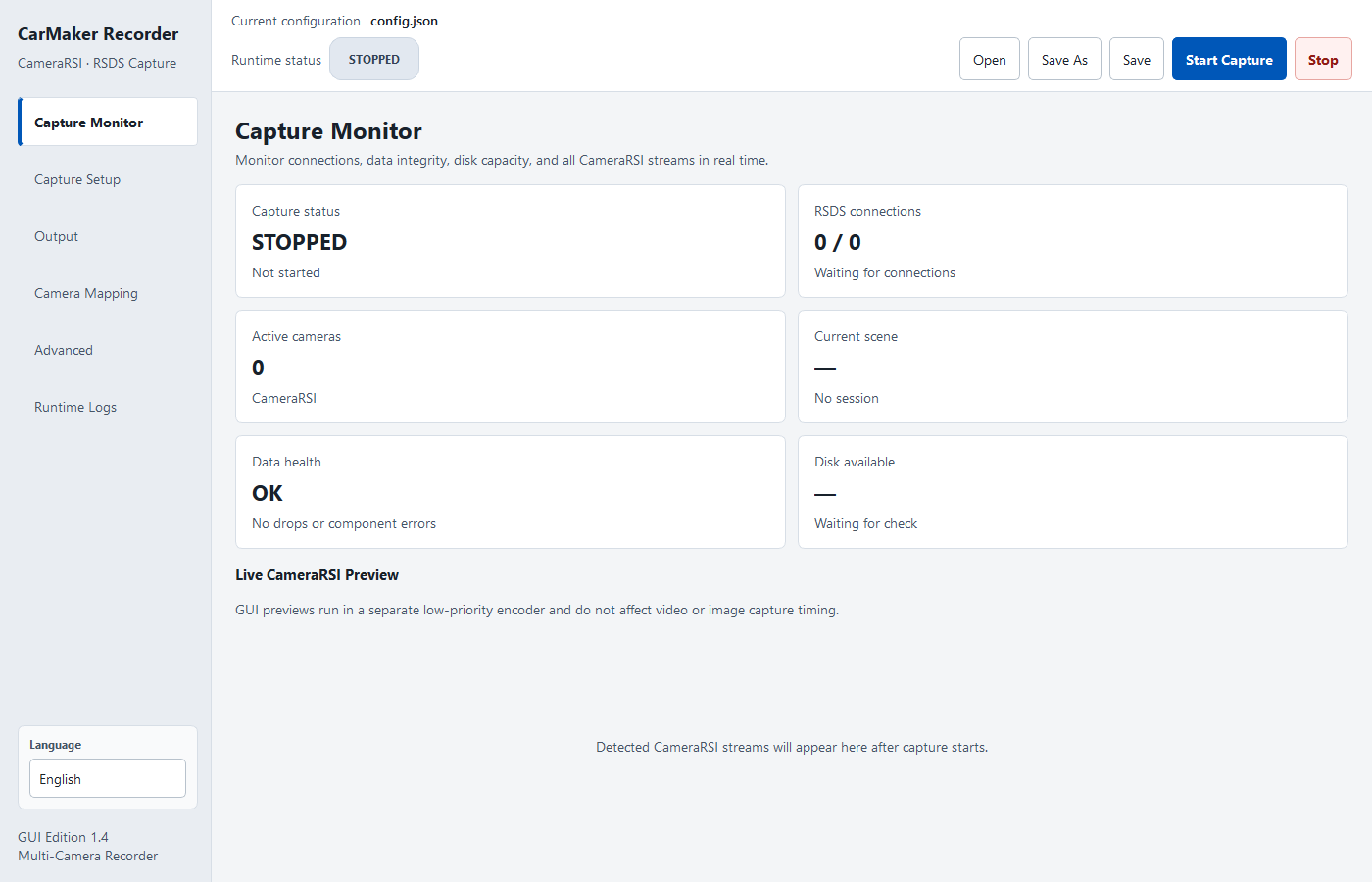The image size is (1372, 882).
Task: Click the 'Not started' status text
Action: 286,272
